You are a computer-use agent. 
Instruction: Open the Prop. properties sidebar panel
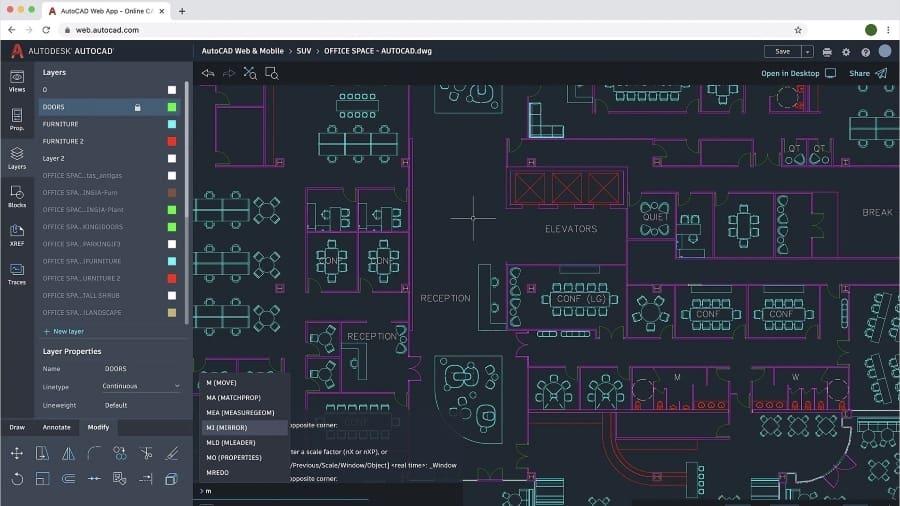click(17, 119)
